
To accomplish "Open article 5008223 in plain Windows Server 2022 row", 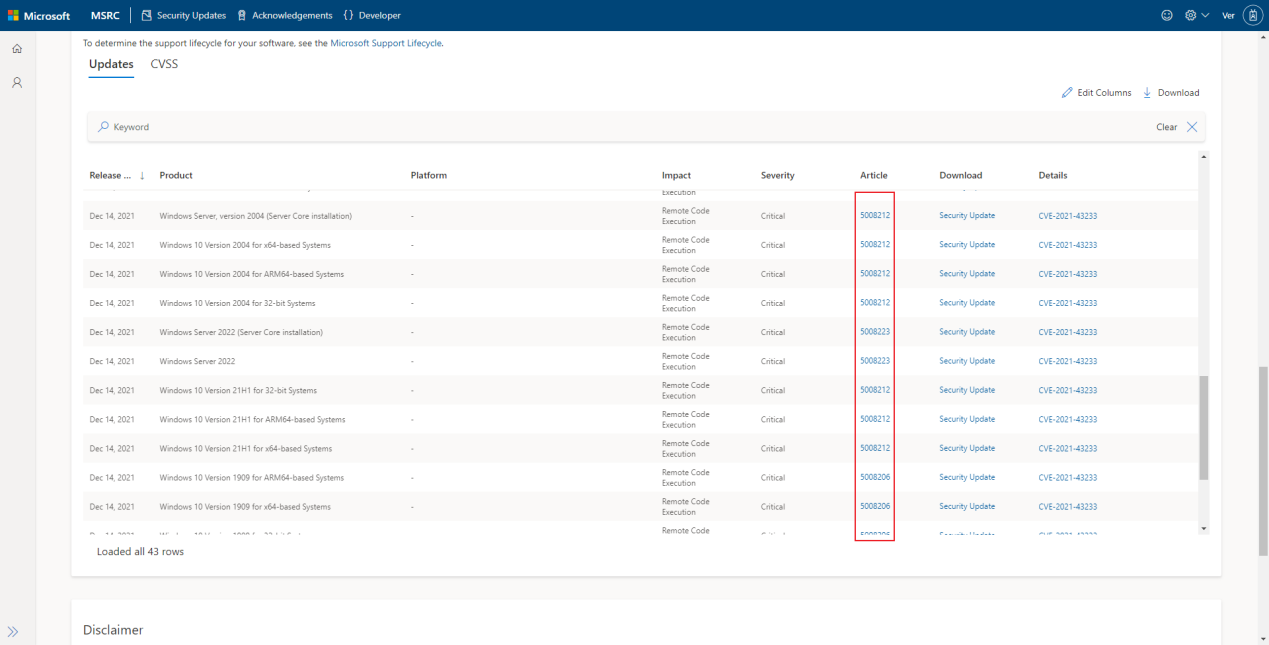I will pyautogui.click(x=875, y=360).
